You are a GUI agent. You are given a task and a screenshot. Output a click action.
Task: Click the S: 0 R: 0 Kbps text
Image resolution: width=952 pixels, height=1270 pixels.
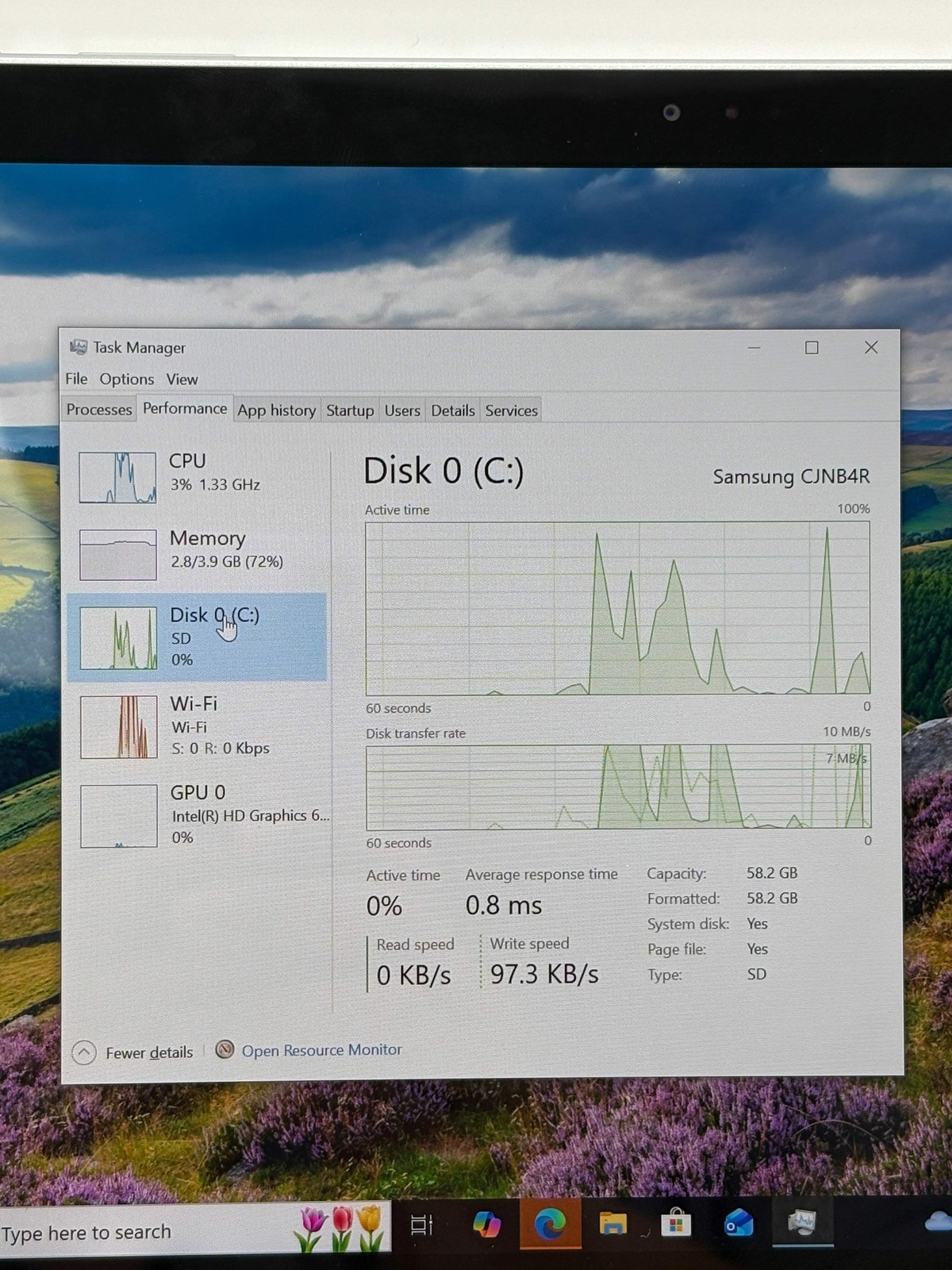tap(221, 748)
